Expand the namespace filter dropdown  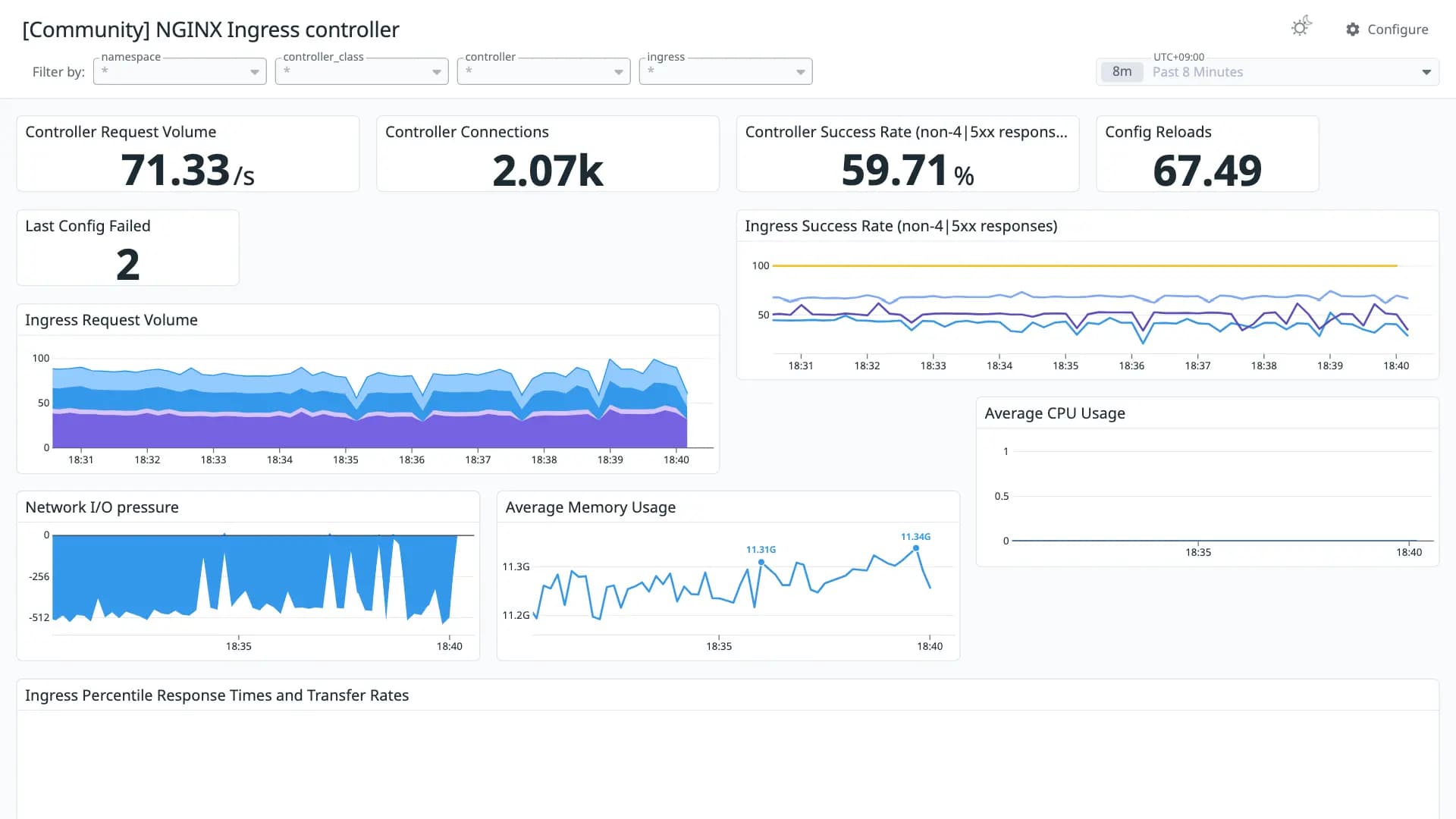click(180, 71)
